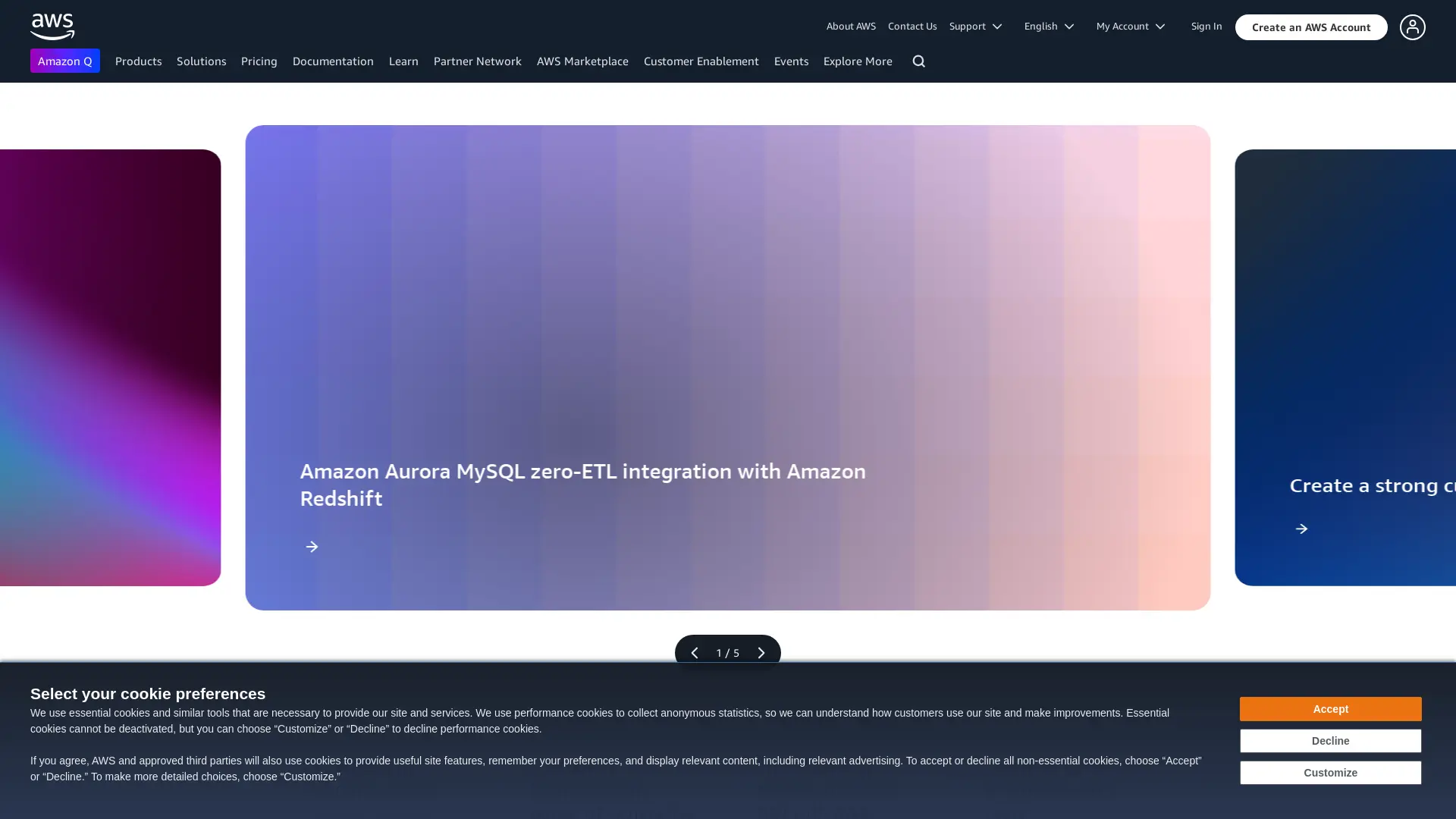Screen dimensions: 1456x819
Task: Open the English language selector
Action: [x=1049, y=26]
